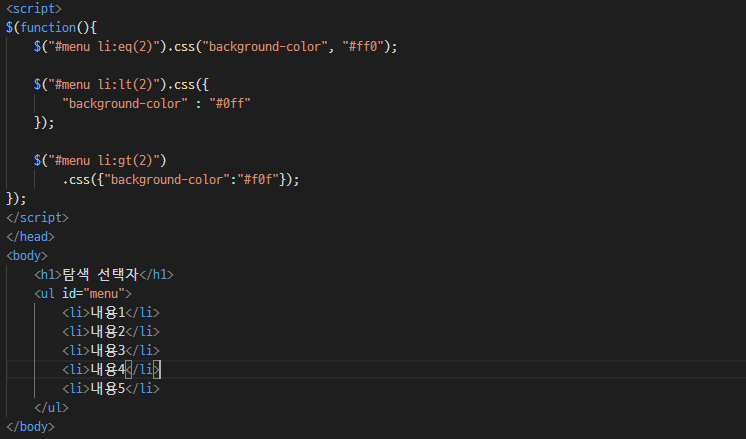Screen dimensions: 746x439
Task: Click the closing </script> tag
Action: [x=38, y=218]
